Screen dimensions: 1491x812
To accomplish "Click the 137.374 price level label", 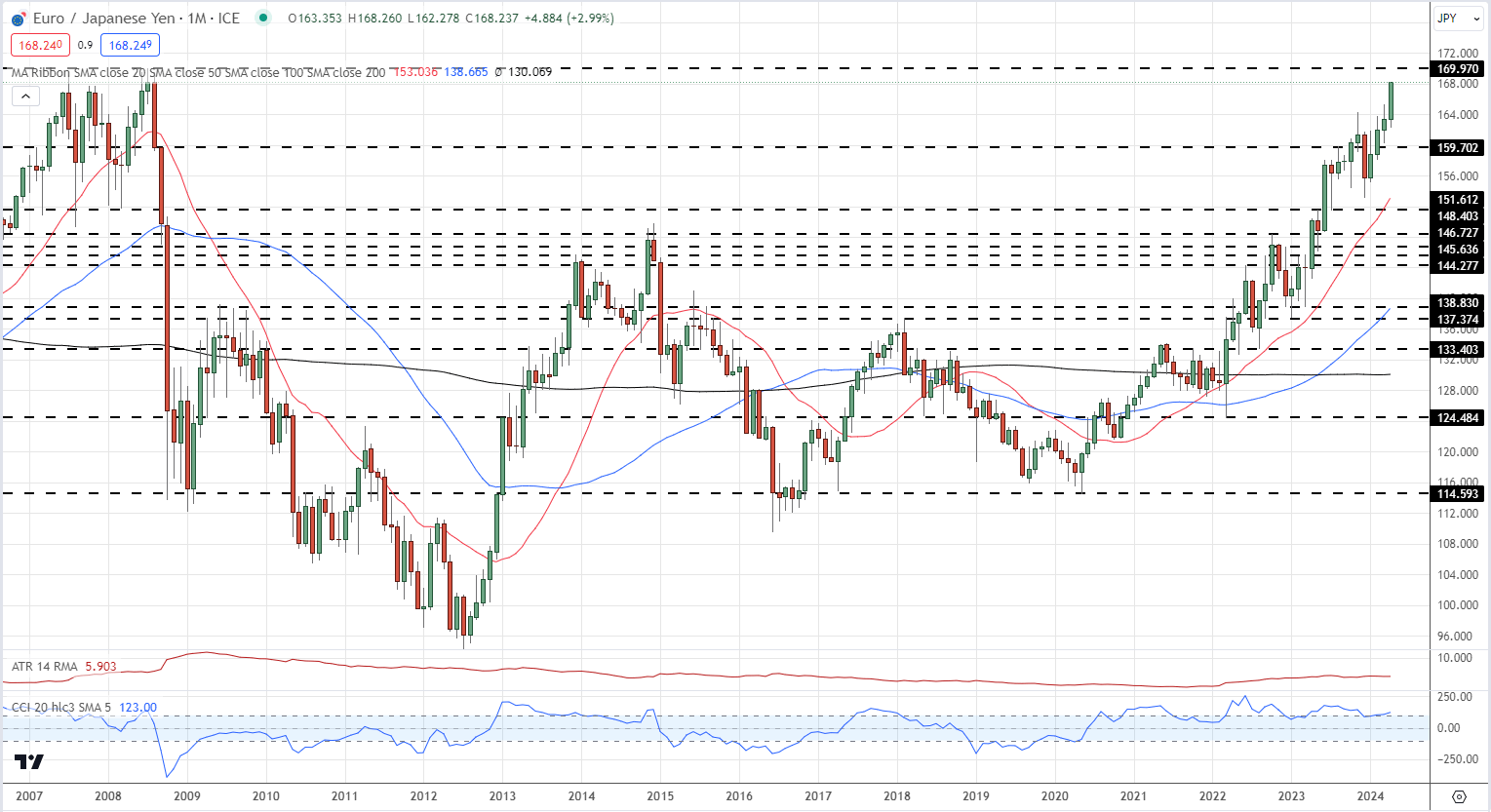I will [1458, 320].
